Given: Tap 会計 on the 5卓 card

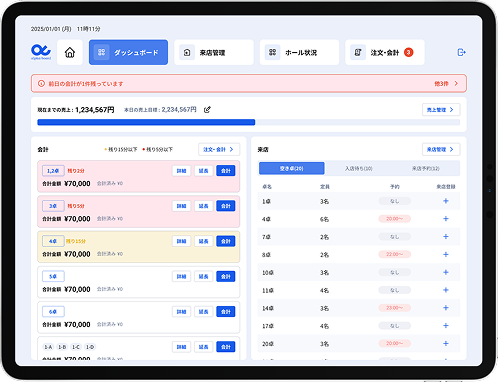Looking at the screenshot, I should tap(226, 276).
